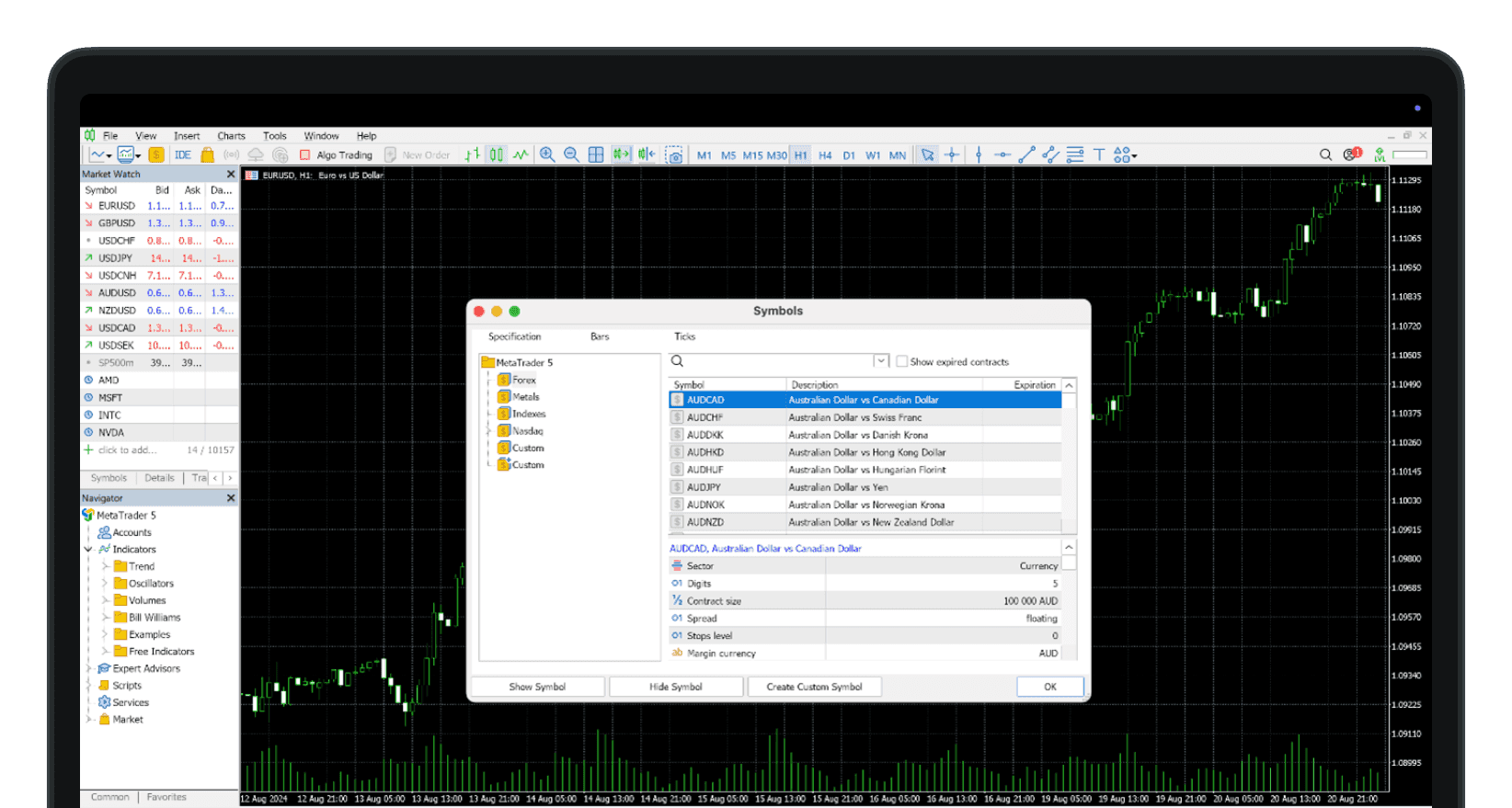Image resolution: width=1512 pixels, height=808 pixels.
Task: Click the dollar Market Watch toolbar icon
Action: pos(156,155)
